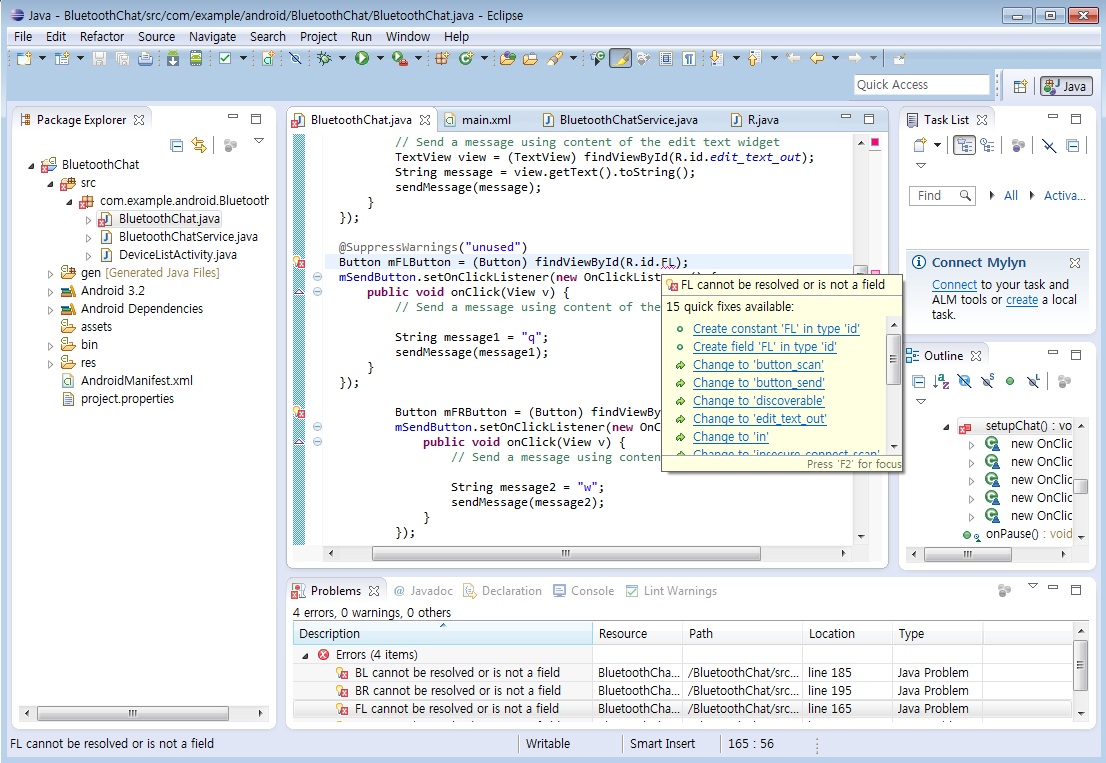Click Focus on Active Task in Outline
1106x763 pixels.
[x=1064, y=382]
